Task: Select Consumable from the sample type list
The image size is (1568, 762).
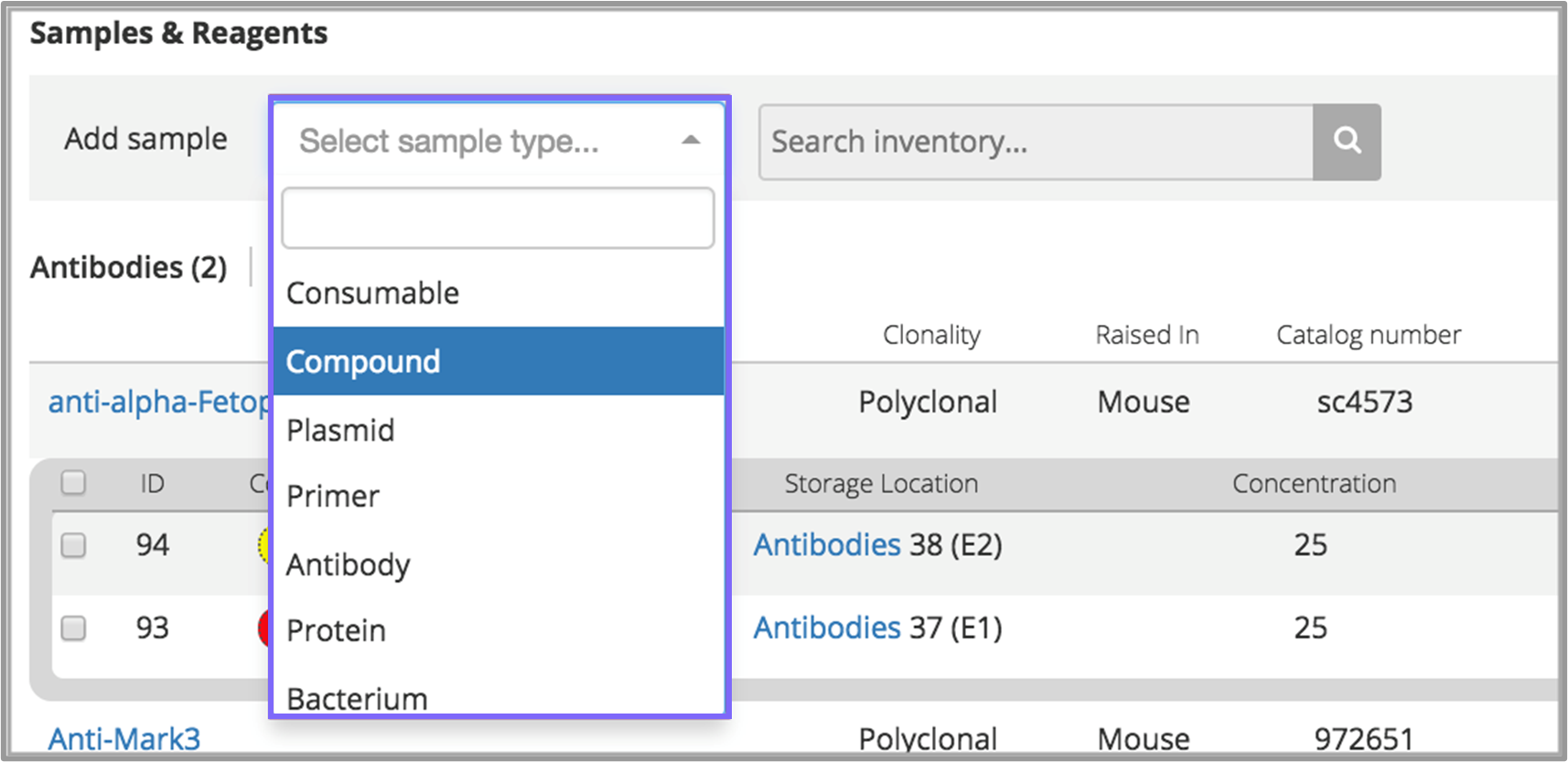Action: pyautogui.click(x=373, y=294)
